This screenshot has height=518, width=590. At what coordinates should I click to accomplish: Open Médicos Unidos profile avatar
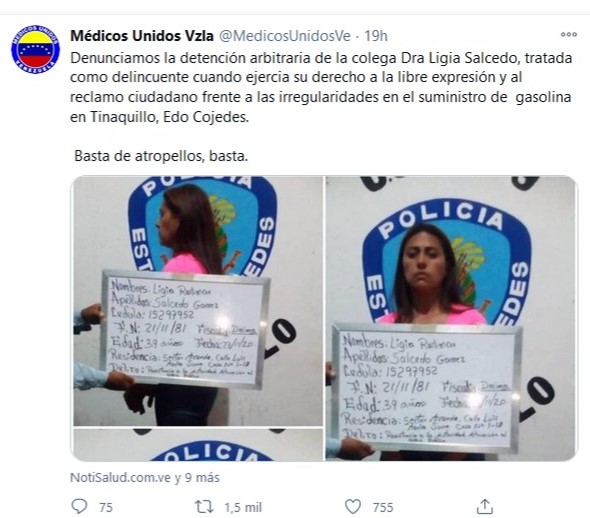point(35,49)
